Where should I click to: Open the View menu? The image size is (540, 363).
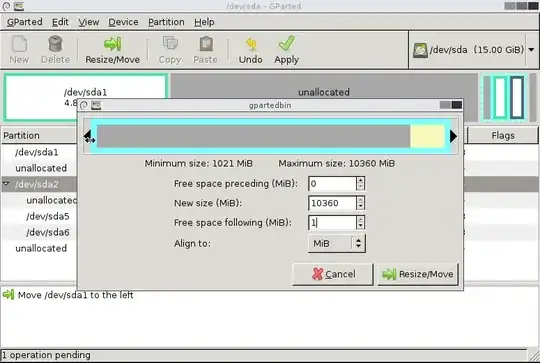coord(89,22)
